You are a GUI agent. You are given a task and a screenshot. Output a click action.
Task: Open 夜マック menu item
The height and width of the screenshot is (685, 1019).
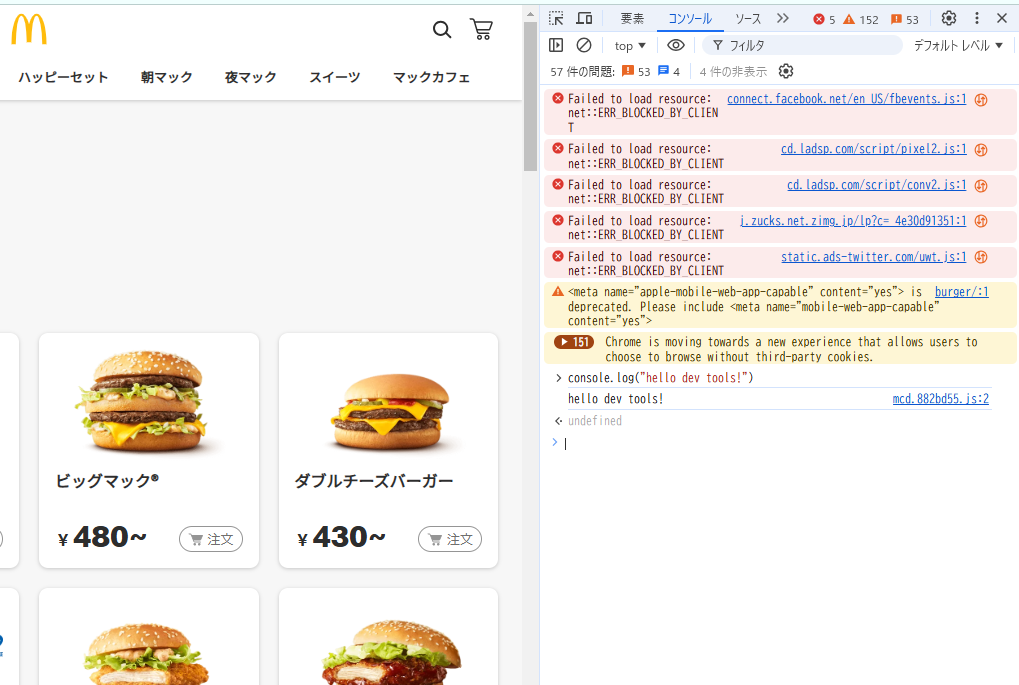point(250,77)
